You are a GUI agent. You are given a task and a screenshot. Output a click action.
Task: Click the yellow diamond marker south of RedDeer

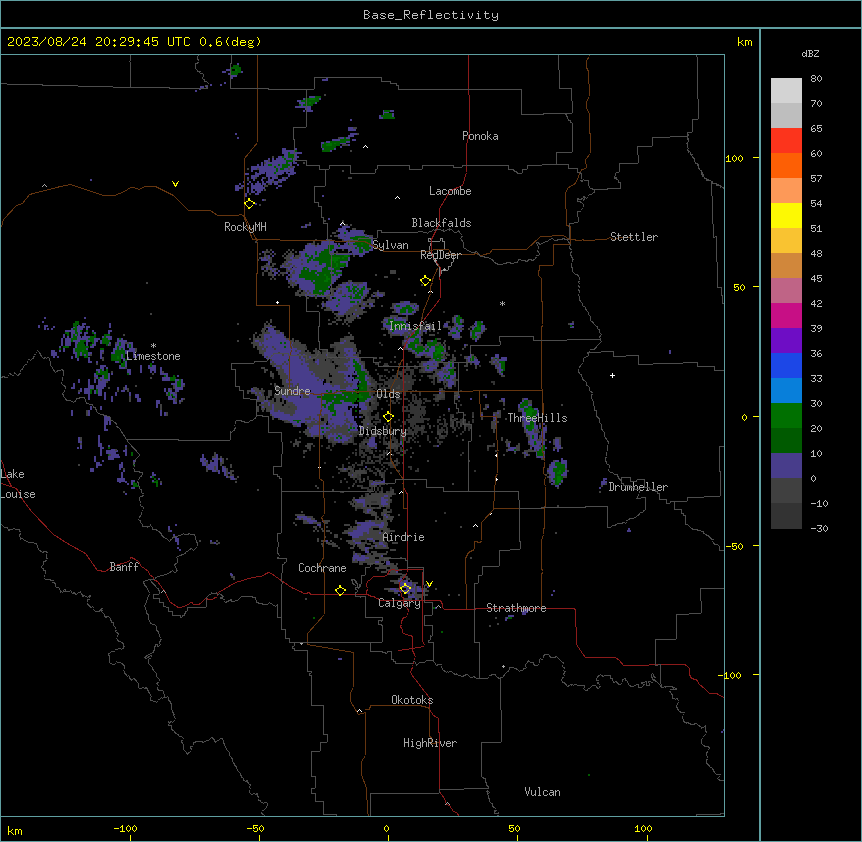tap(426, 281)
